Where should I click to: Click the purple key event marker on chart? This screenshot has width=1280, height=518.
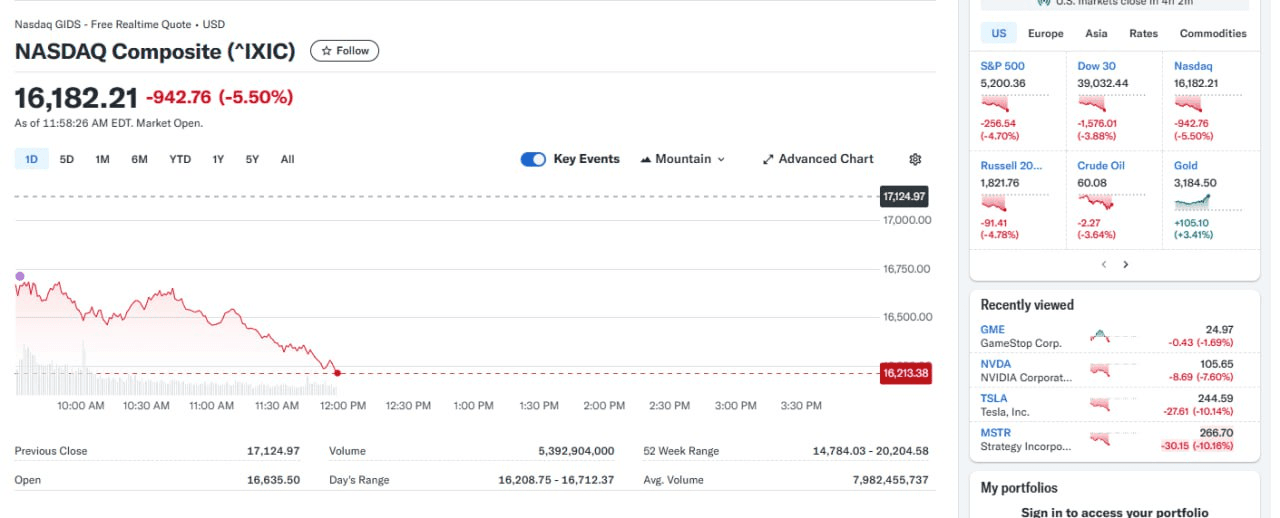pyautogui.click(x=19, y=276)
